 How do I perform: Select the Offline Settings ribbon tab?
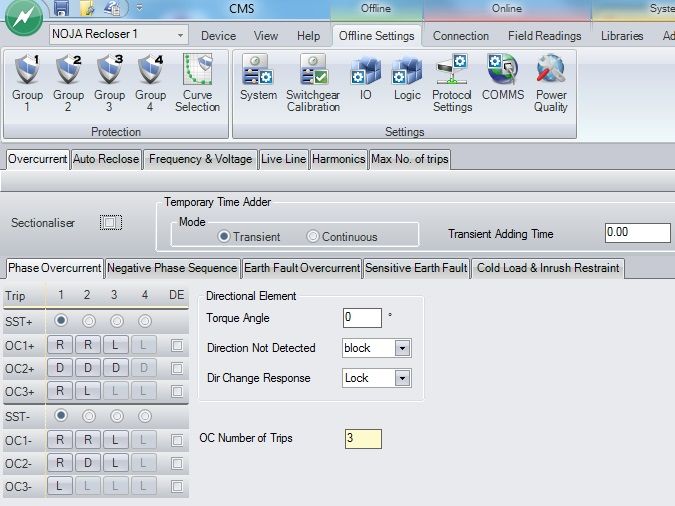(x=376, y=36)
